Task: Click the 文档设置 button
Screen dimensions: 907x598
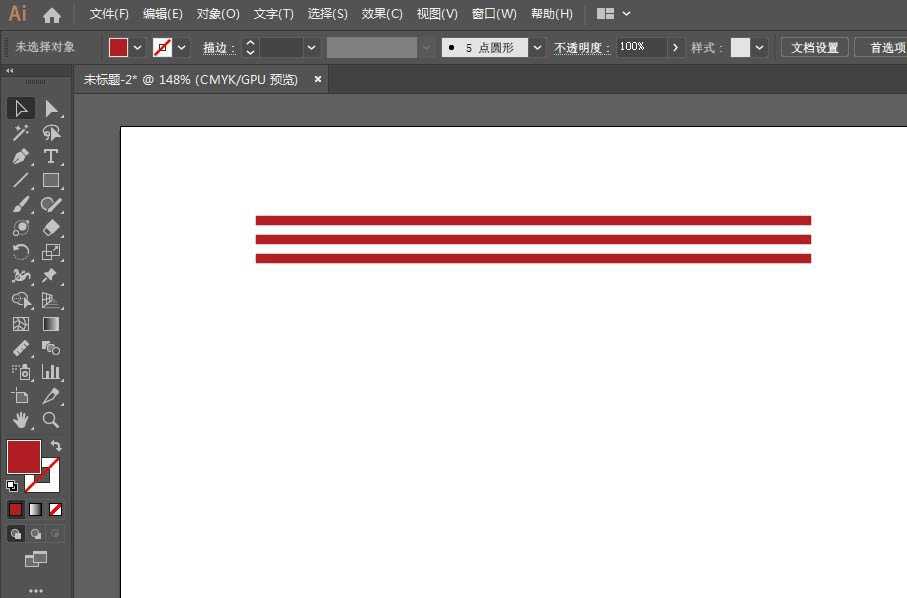Action: click(813, 46)
